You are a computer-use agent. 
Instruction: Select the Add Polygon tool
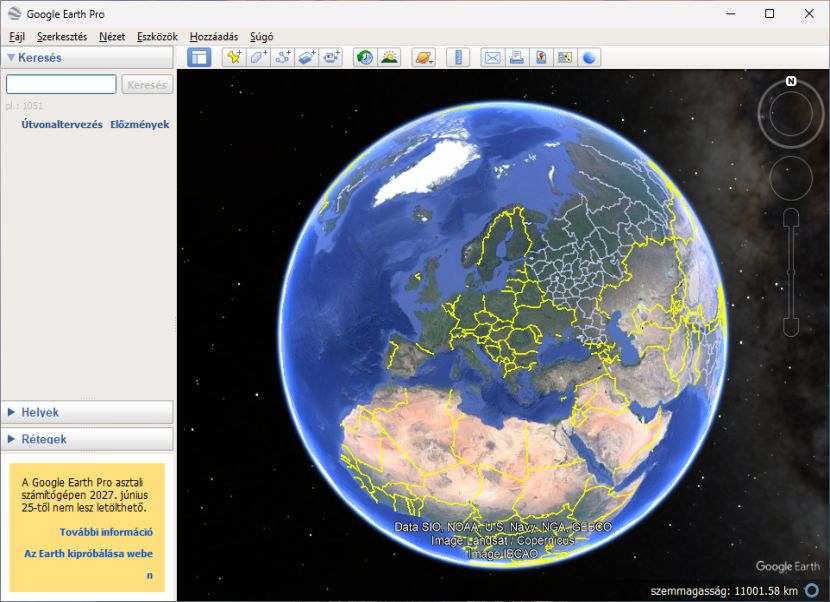coord(258,57)
